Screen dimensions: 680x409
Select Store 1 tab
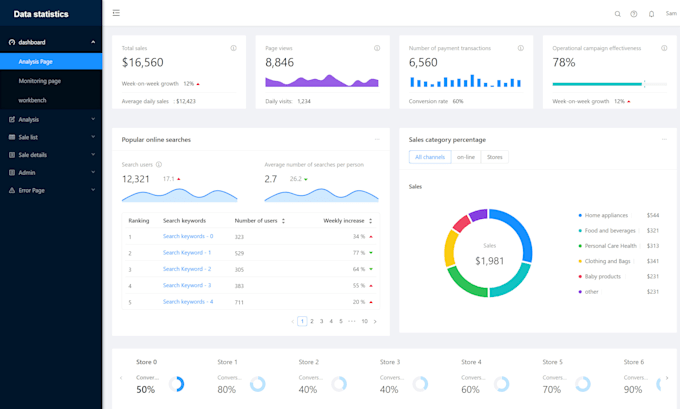pyautogui.click(x=227, y=362)
